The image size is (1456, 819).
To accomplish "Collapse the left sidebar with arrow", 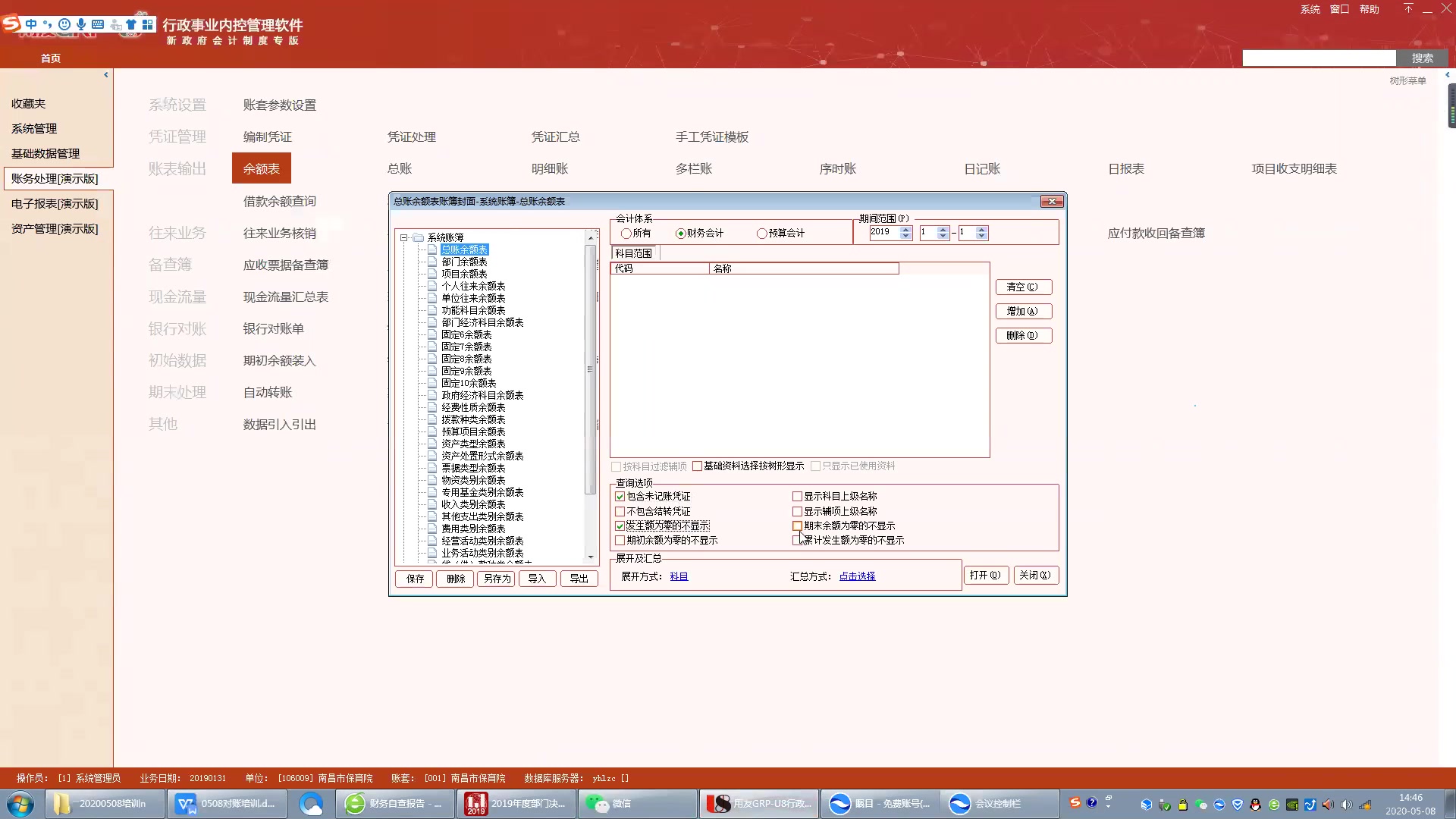I will coord(106,74).
